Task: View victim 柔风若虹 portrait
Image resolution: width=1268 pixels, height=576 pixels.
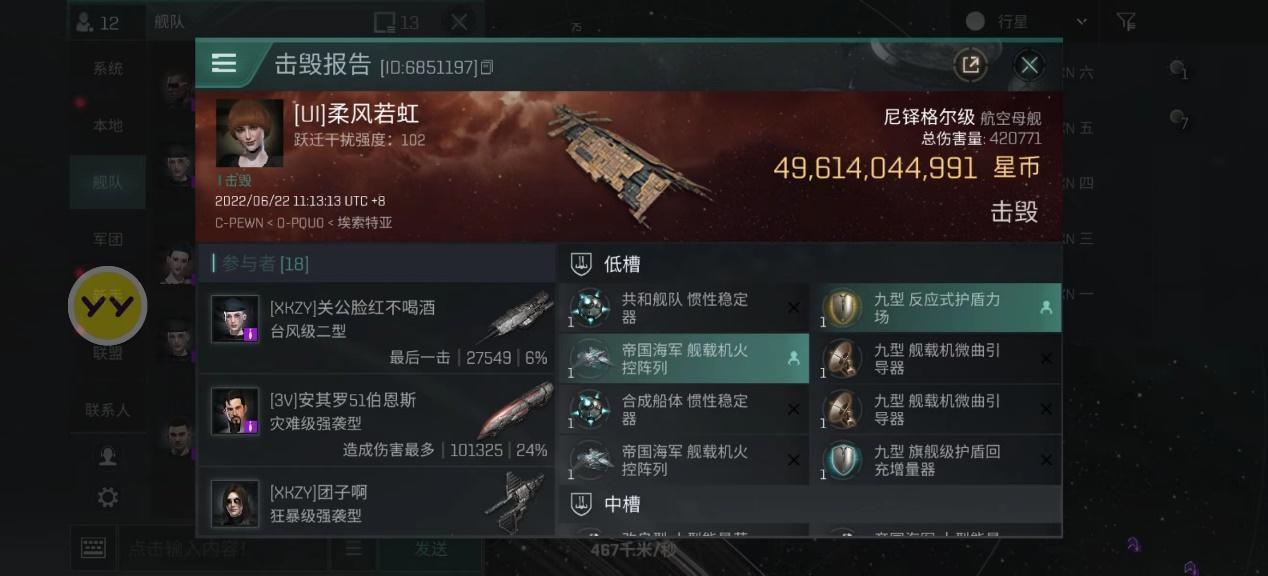Action: pos(249,133)
